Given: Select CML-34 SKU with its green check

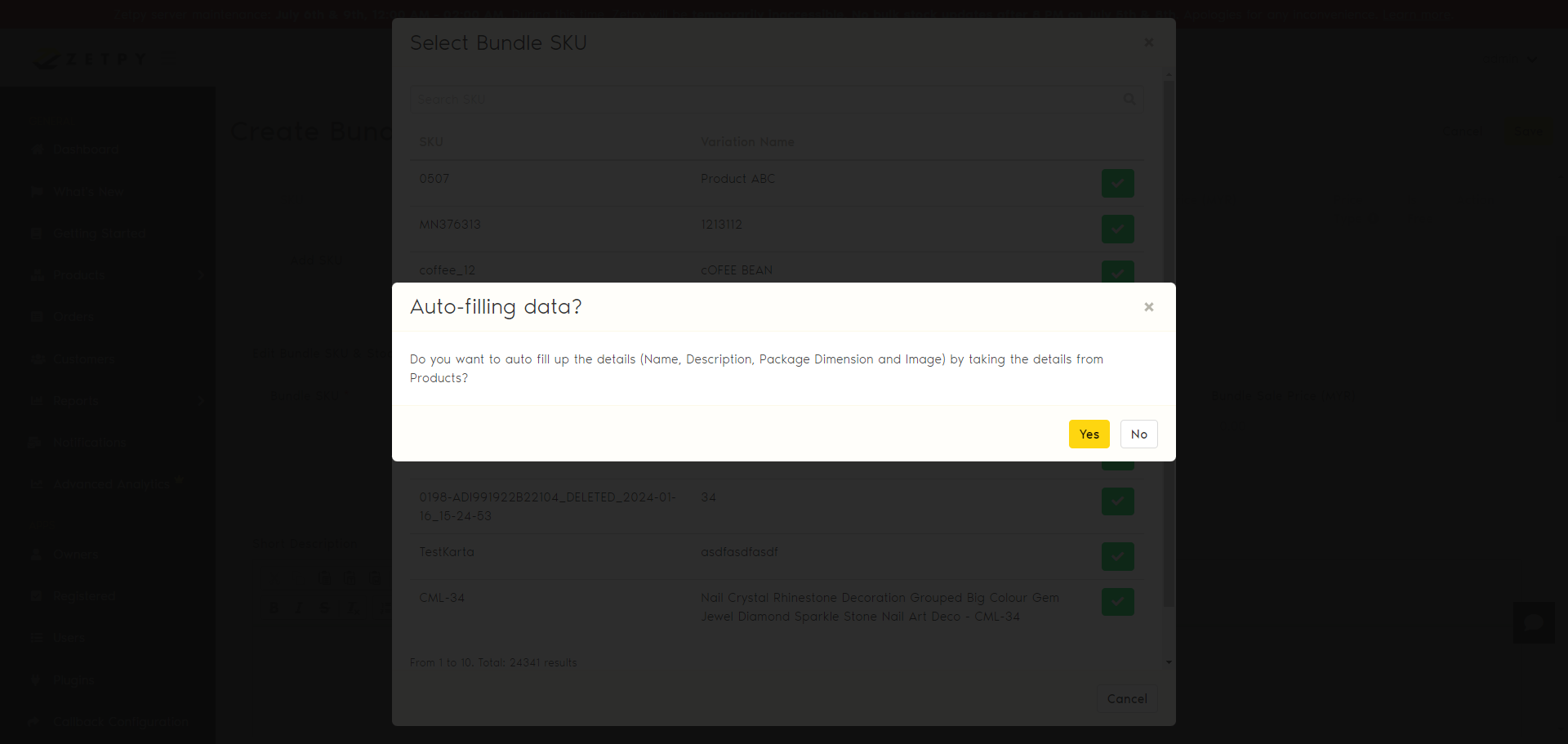Looking at the screenshot, I should pyautogui.click(x=1117, y=602).
